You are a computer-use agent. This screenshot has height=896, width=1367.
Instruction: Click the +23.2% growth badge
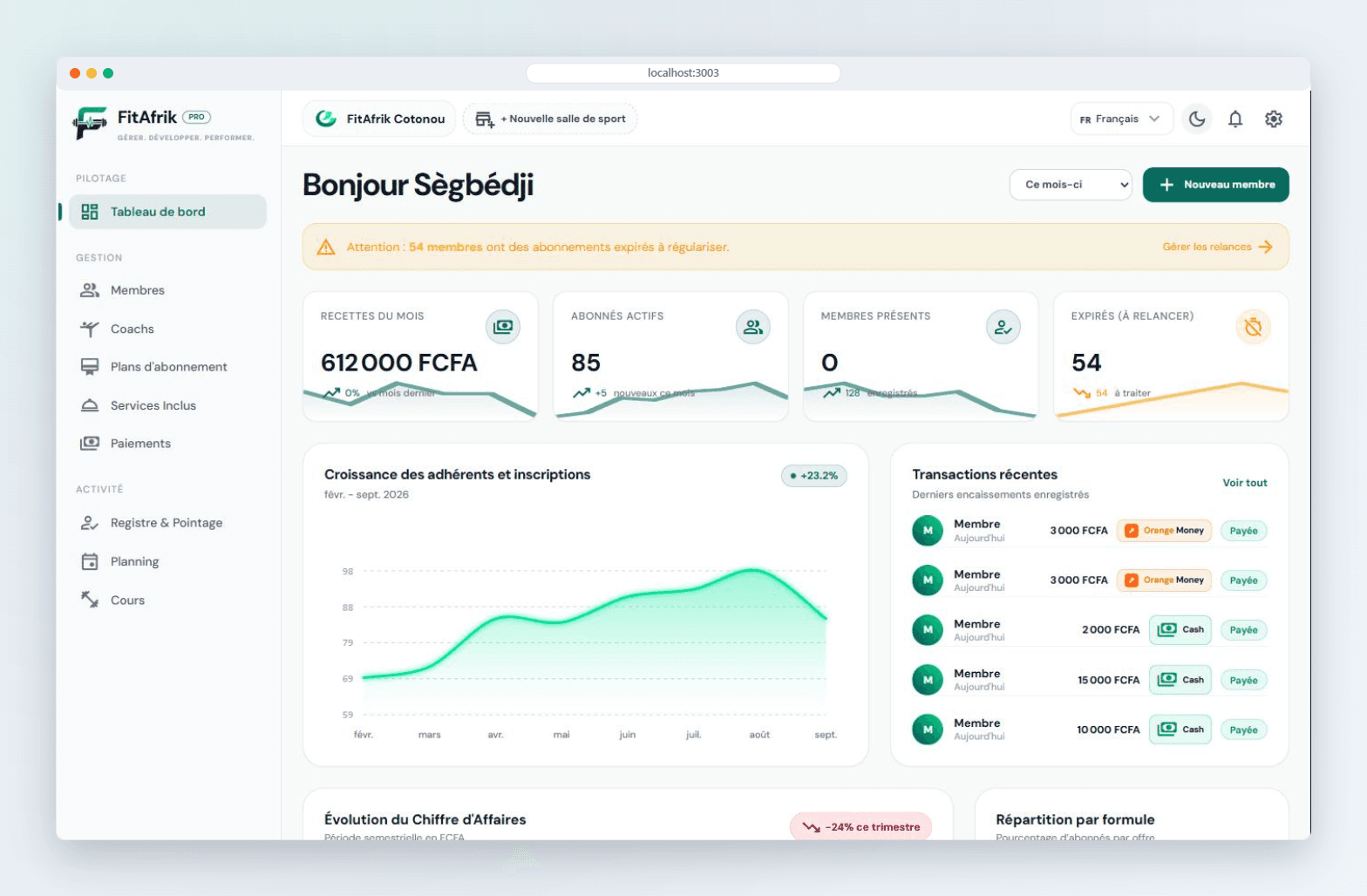point(814,476)
